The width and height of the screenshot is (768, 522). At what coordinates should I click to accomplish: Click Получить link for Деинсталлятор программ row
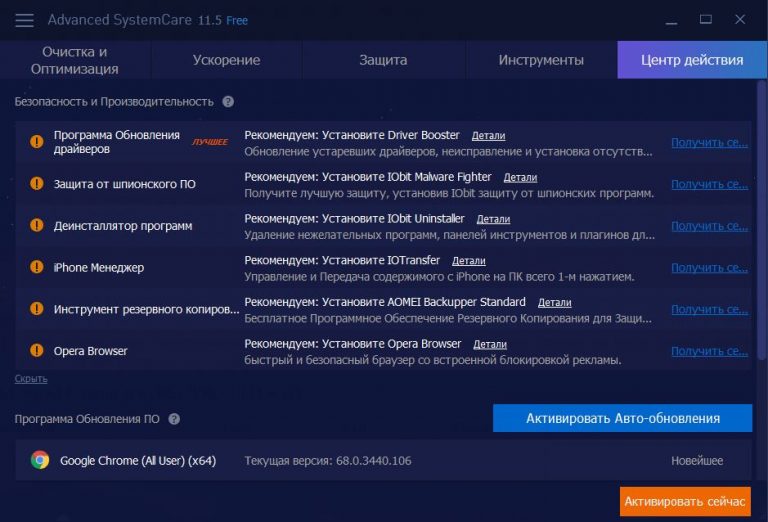709,226
